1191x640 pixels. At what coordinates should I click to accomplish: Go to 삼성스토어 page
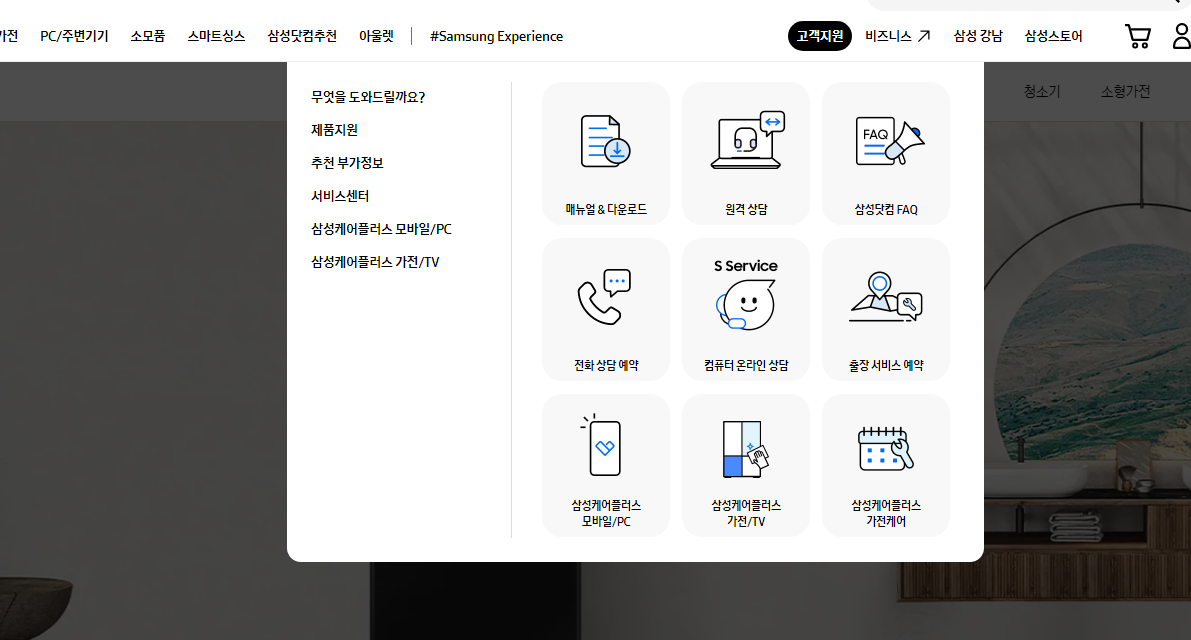coord(1053,36)
